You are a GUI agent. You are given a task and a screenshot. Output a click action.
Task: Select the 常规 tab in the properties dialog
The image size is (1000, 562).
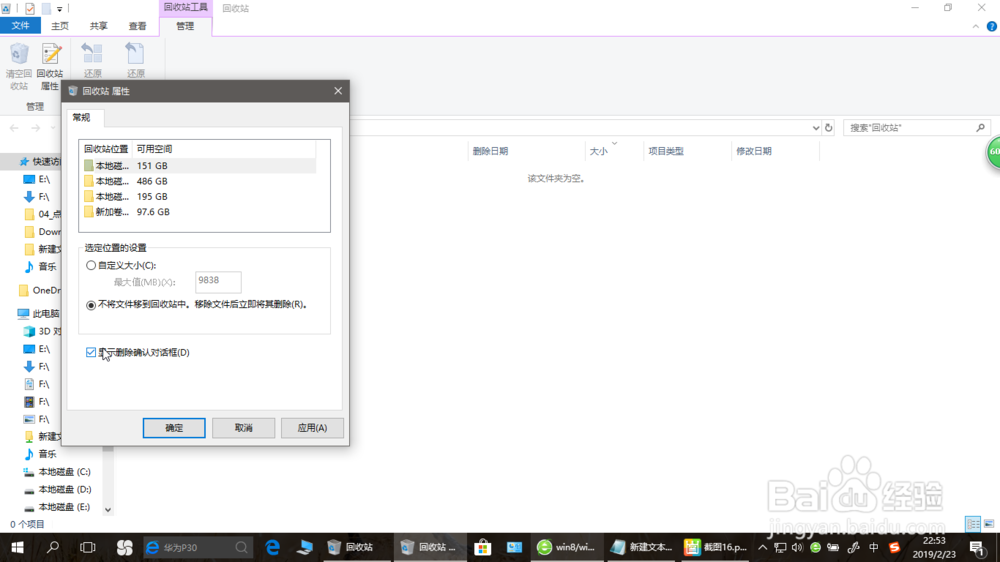(x=82, y=117)
